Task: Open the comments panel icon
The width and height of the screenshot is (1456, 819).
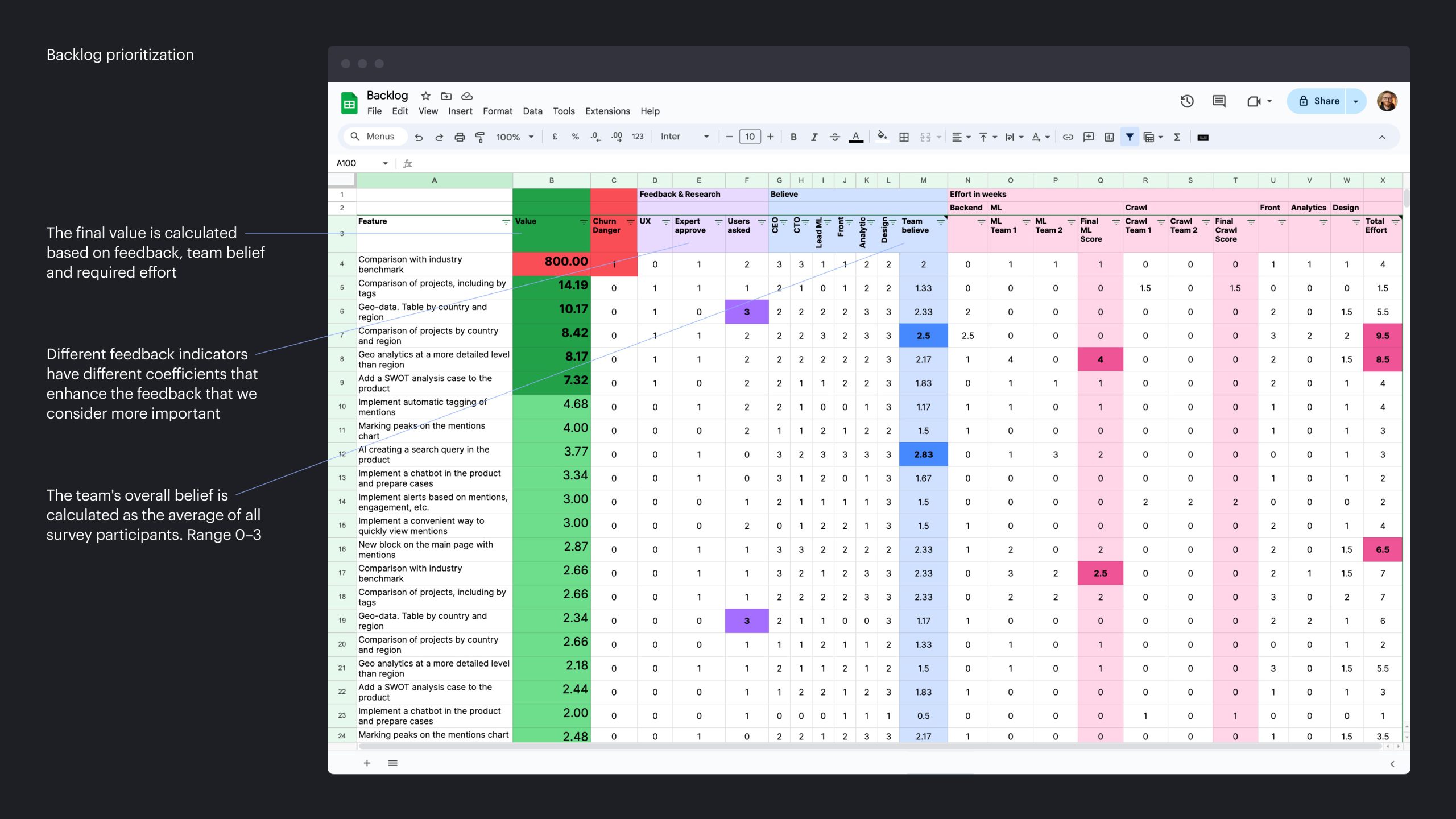Action: point(1218,101)
